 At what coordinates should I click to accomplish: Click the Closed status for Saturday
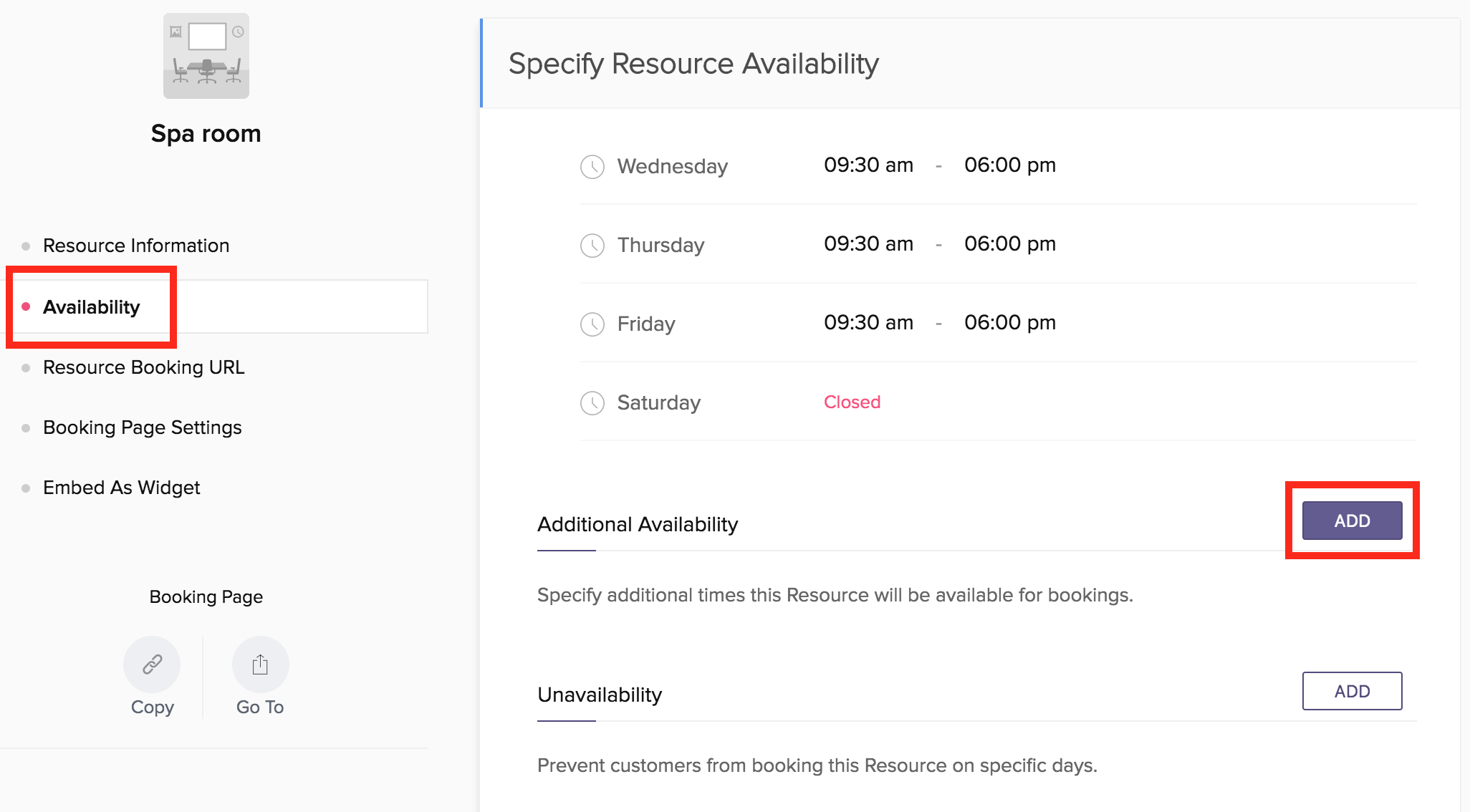(852, 402)
